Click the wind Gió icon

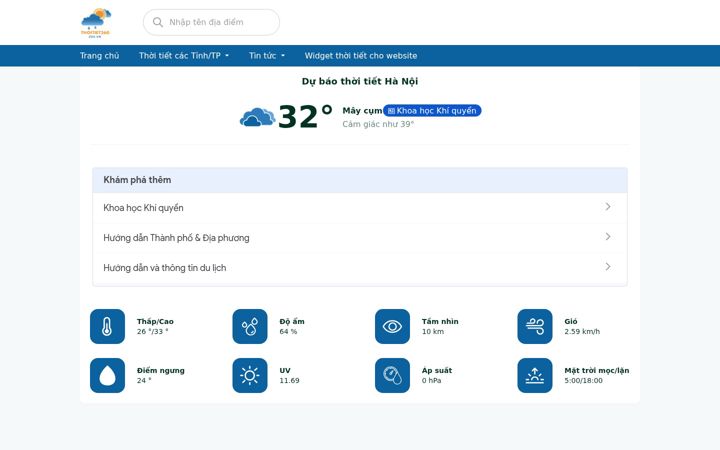tap(535, 326)
